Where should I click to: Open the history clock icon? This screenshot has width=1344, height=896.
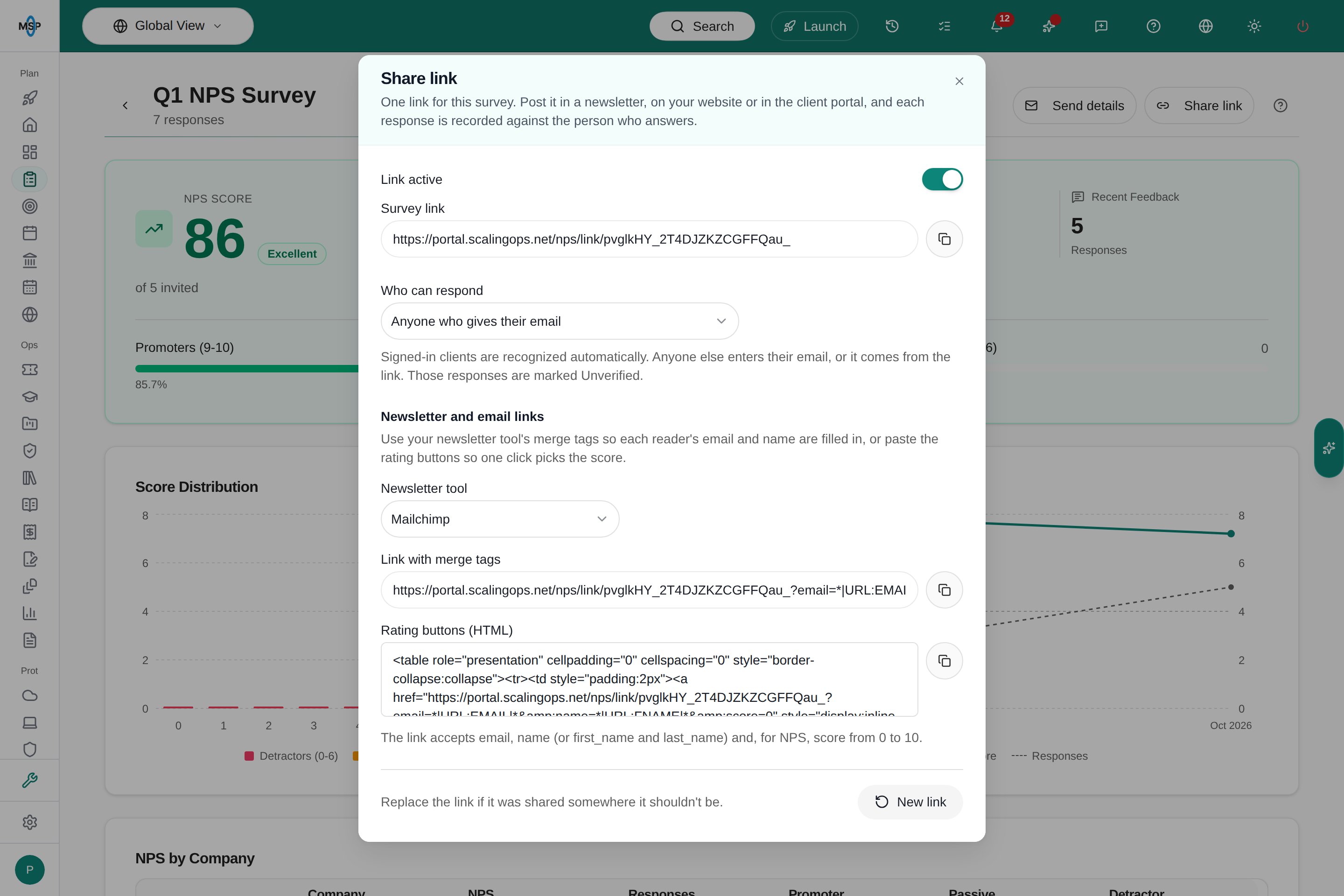click(892, 26)
